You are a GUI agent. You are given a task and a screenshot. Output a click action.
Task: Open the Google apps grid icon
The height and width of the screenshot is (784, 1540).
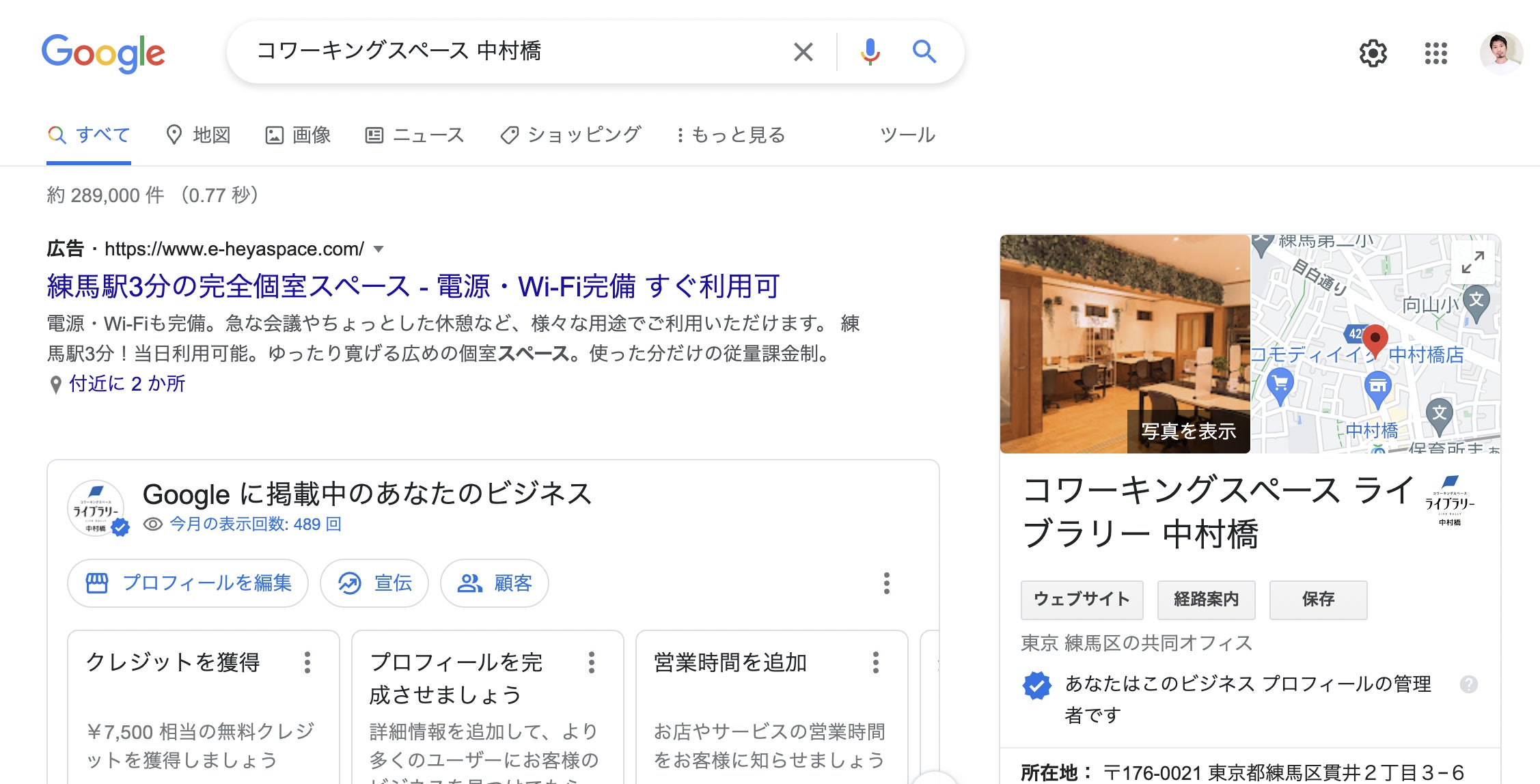(1435, 53)
